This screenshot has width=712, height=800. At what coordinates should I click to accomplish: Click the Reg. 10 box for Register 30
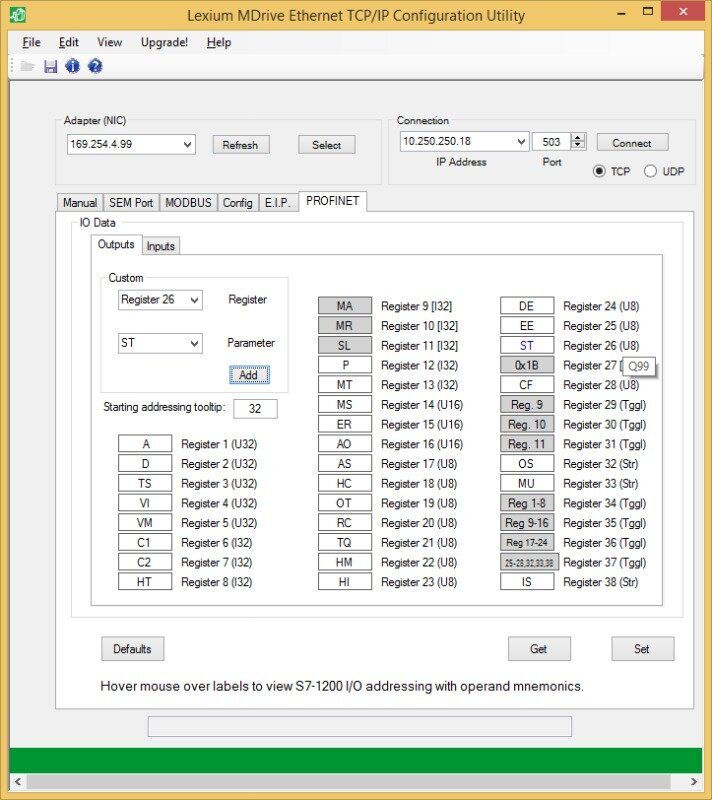click(x=527, y=424)
